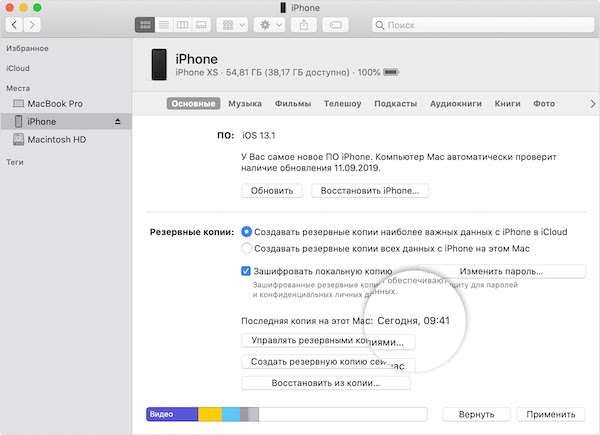
Task: Open the group-by grid dropdown
Action: [233, 25]
